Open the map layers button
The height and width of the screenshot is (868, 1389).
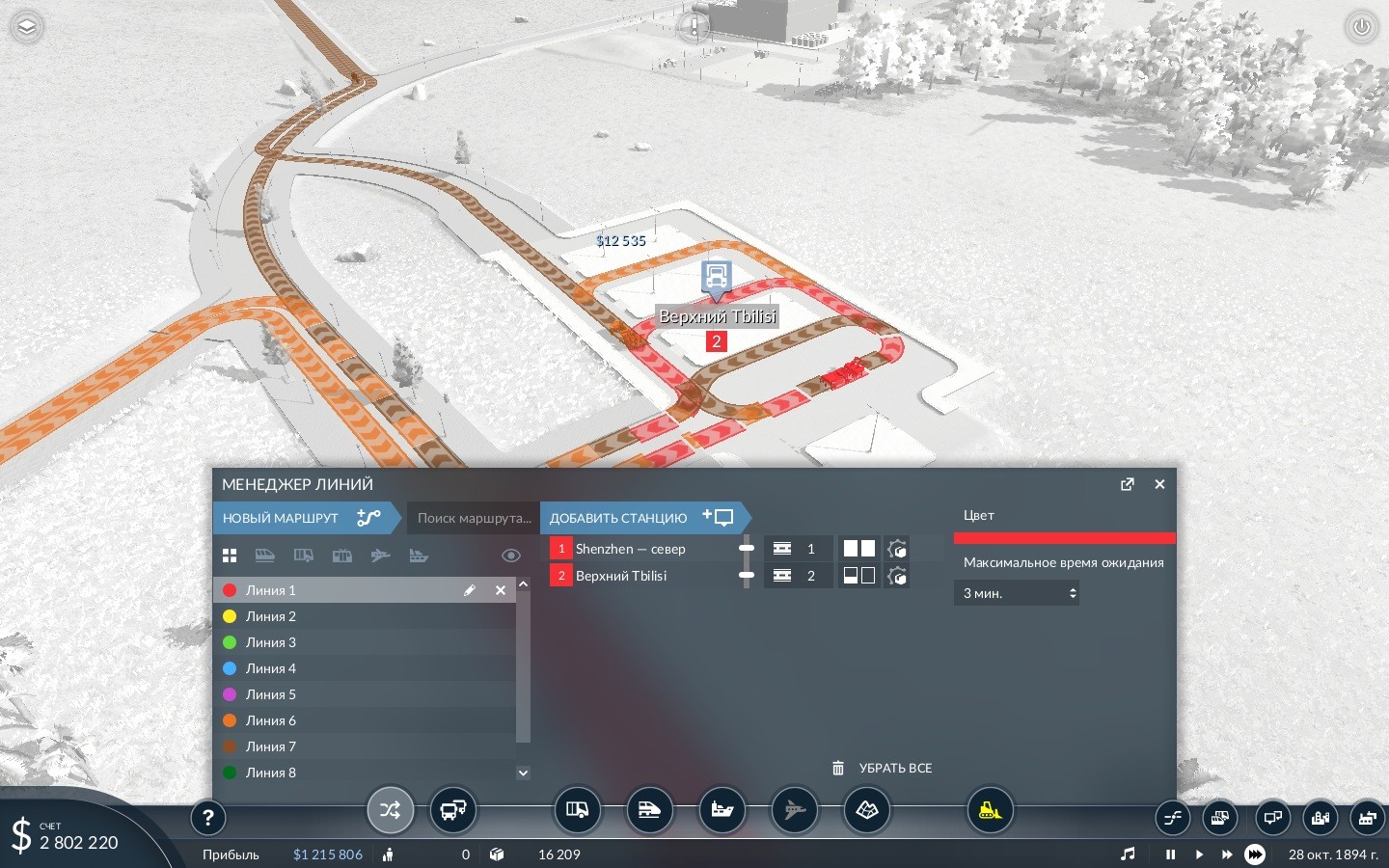(x=27, y=27)
